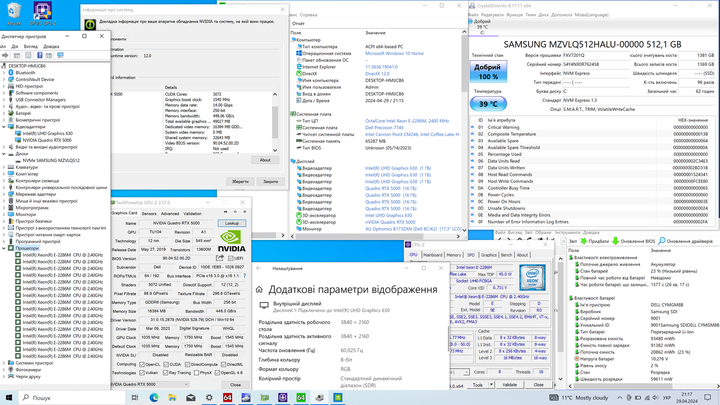This screenshot has width=720, height=405.
Task: Click the DirectX 12.0 link in AIDA64
Action: (x=377, y=73)
